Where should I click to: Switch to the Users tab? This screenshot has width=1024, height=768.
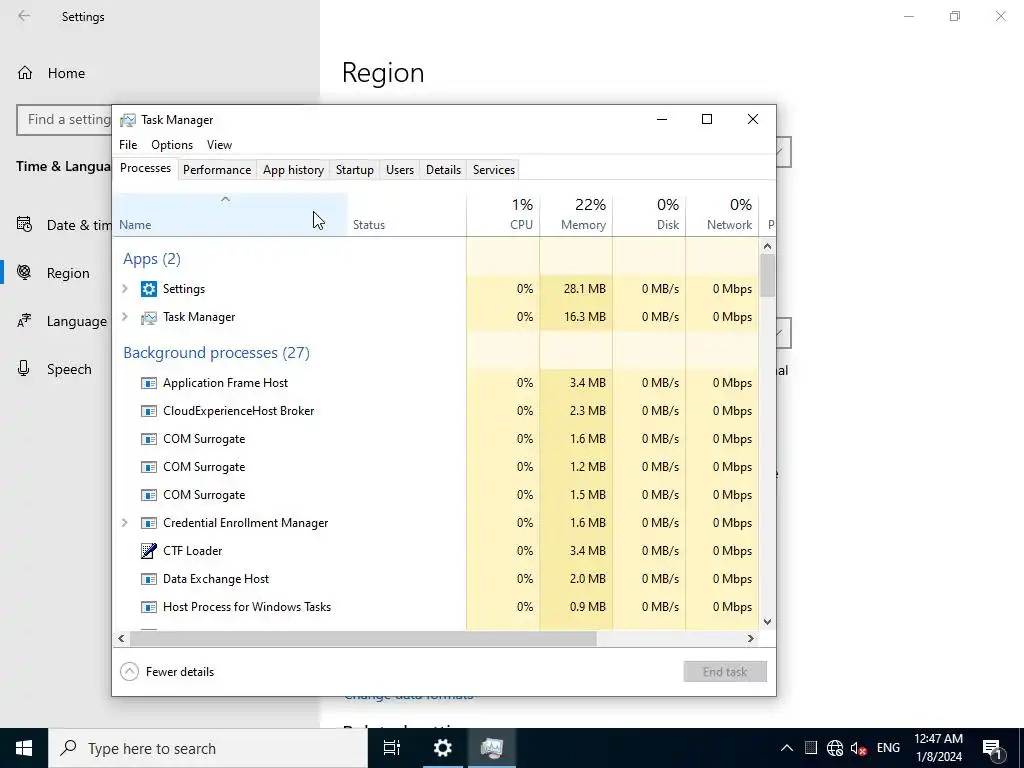coord(400,170)
